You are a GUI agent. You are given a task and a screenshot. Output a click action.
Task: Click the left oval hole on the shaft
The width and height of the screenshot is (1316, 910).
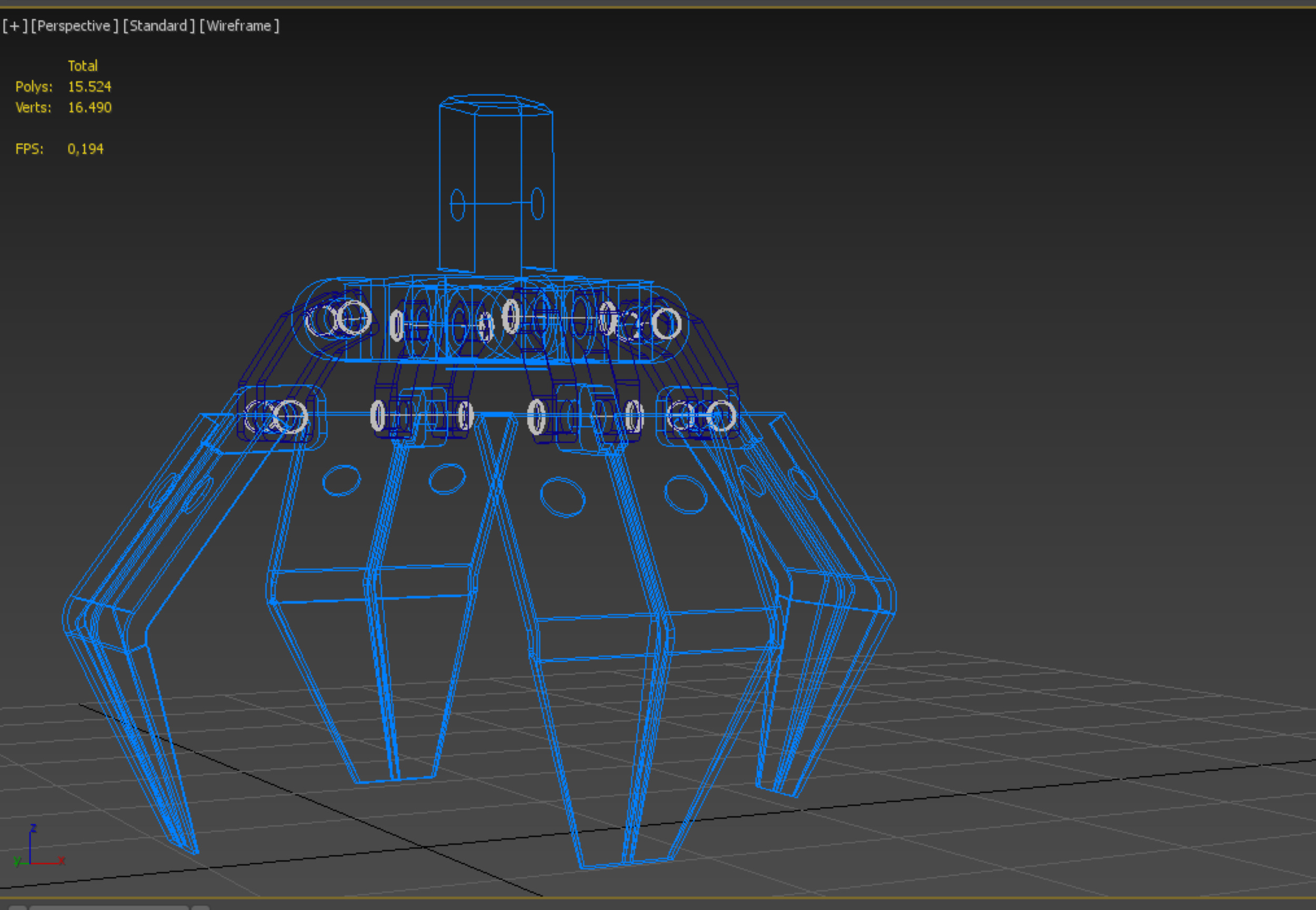point(457,205)
